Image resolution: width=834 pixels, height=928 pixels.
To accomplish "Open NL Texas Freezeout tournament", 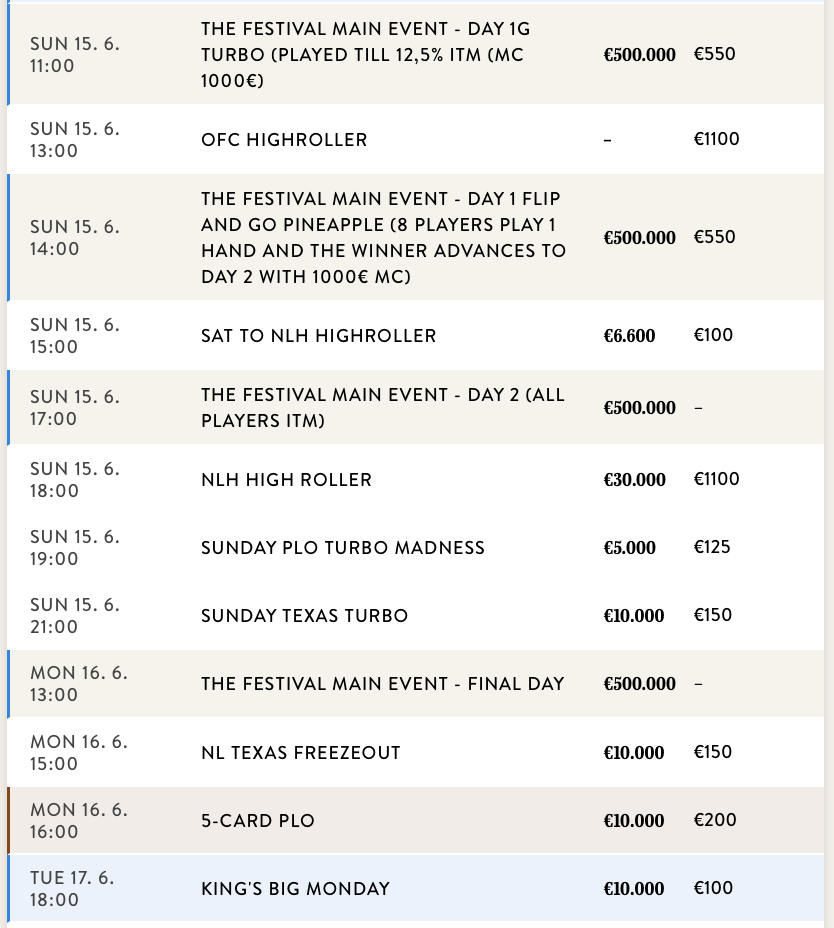I will point(300,752).
